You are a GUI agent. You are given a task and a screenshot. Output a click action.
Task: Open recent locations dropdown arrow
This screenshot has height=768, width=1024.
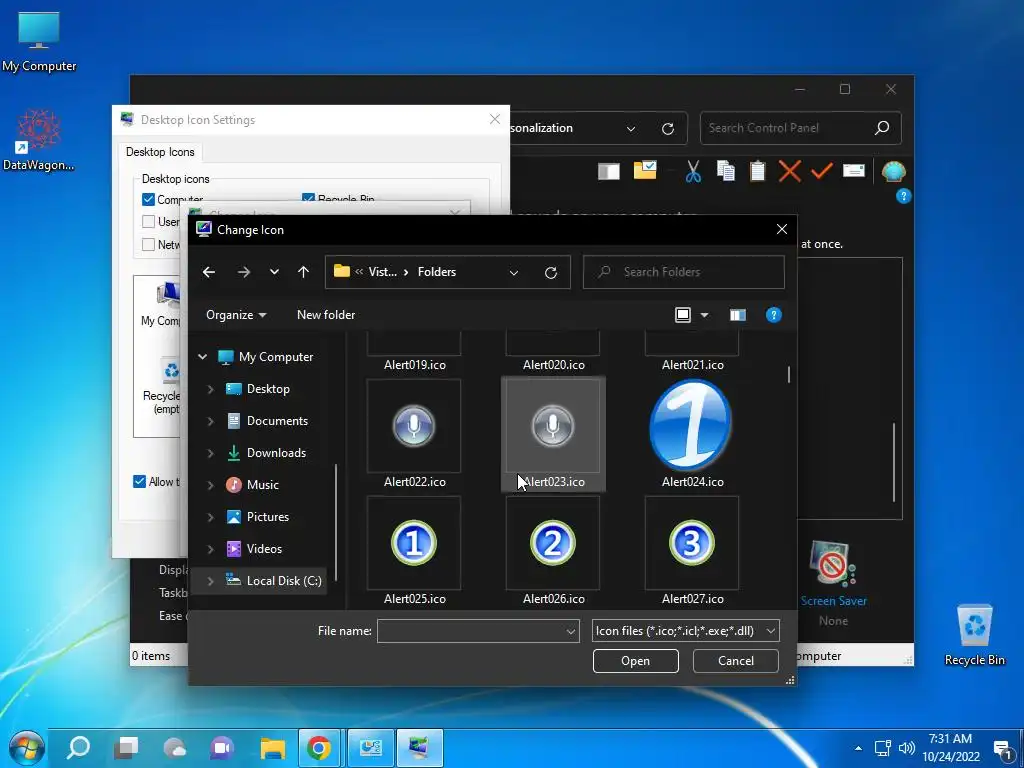tap(274, 272)
